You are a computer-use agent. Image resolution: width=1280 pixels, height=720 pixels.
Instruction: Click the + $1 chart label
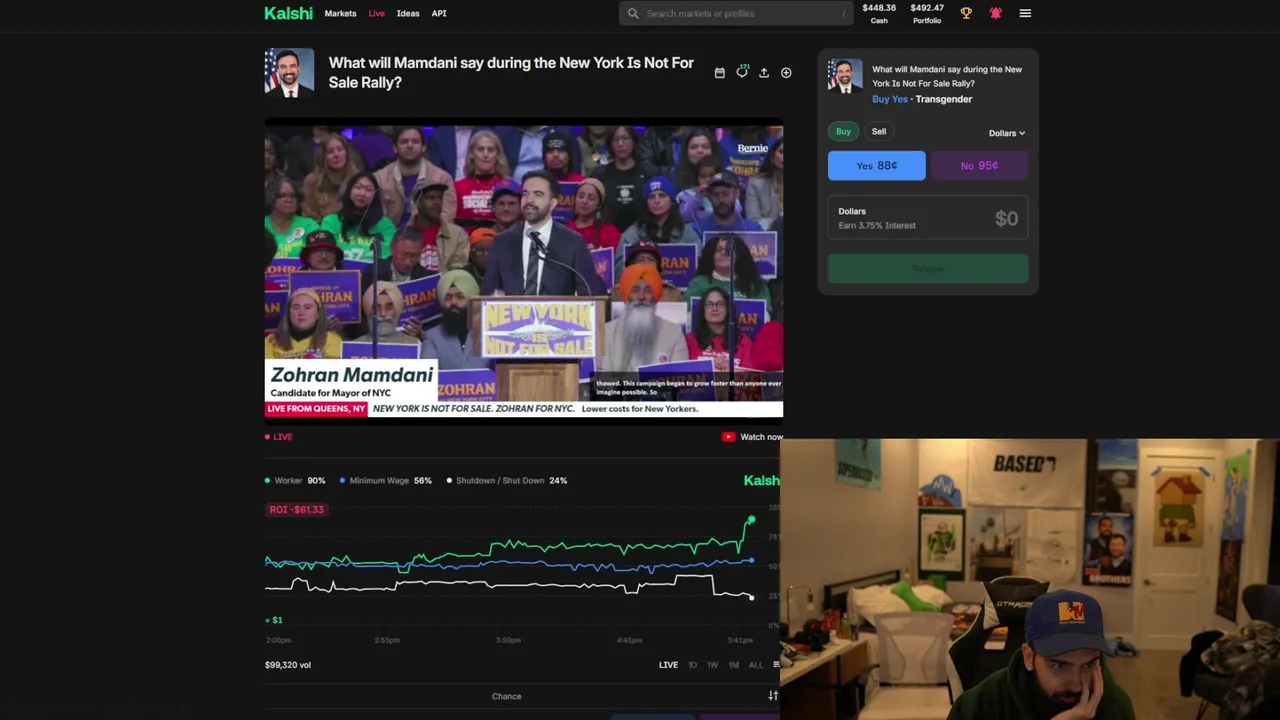[274, 620]
